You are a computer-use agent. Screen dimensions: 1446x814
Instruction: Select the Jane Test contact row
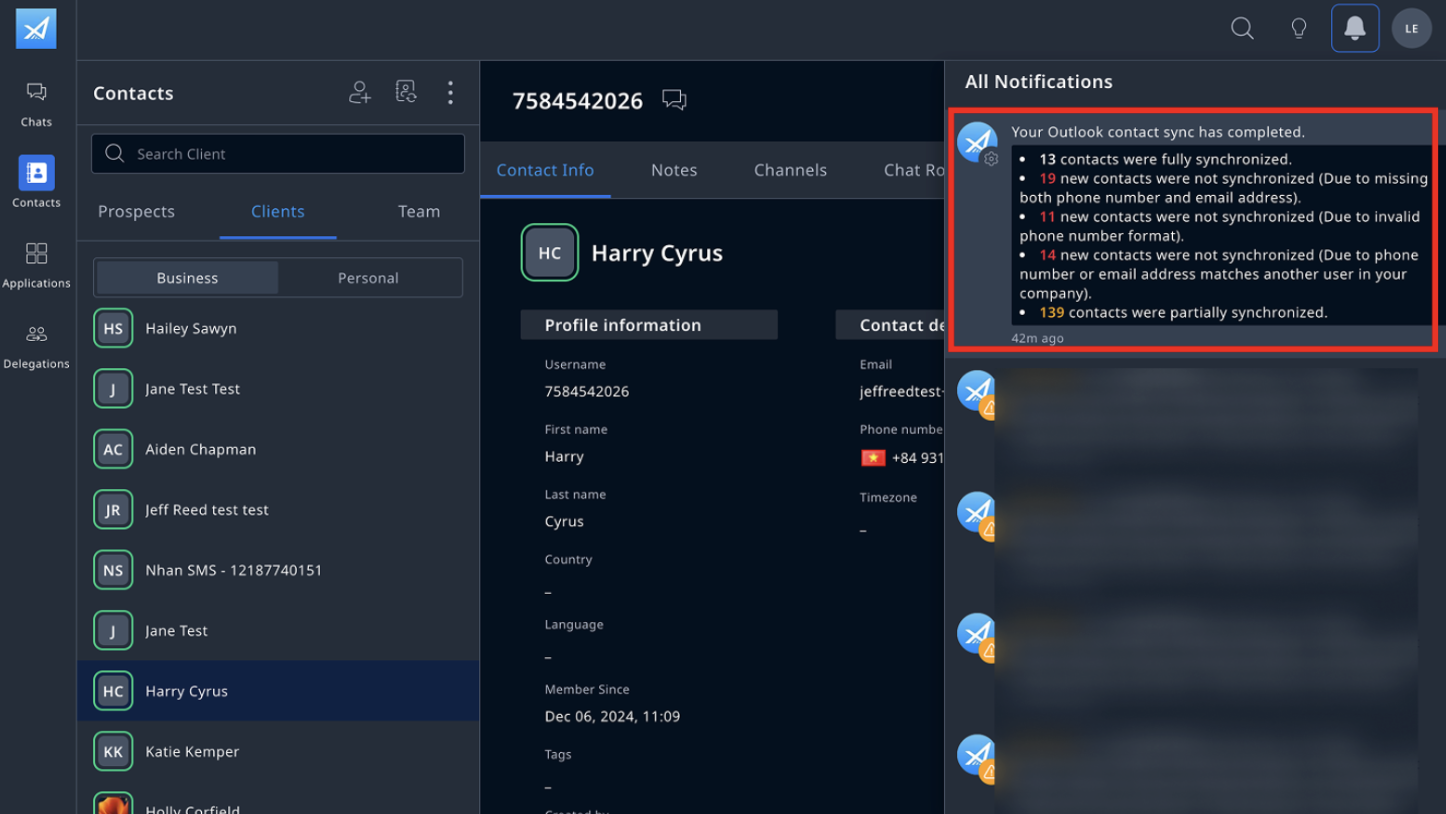[278, 631]
